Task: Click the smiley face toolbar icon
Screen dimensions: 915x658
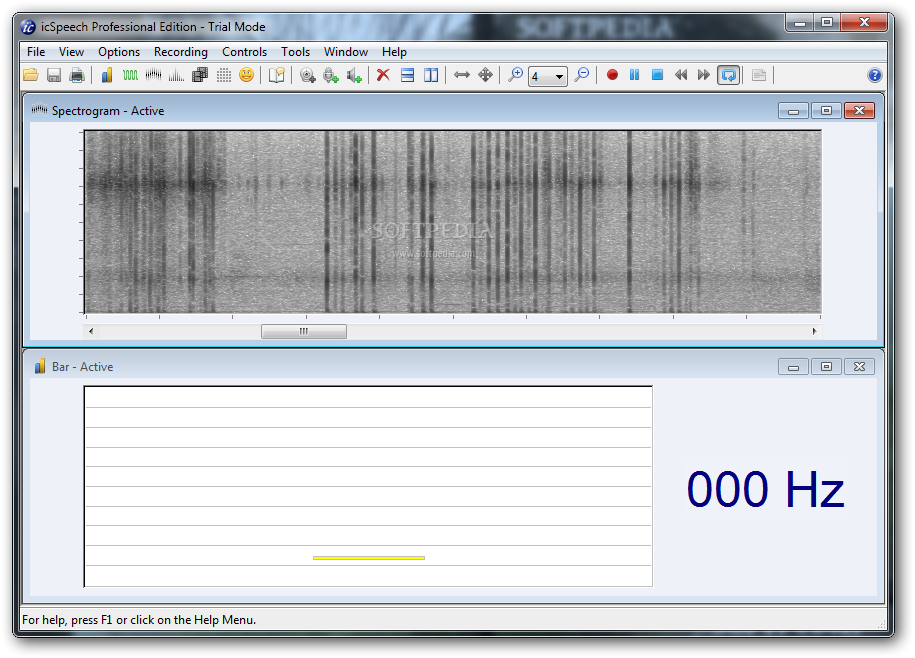Action: pyautogui.click(x=247, y=75)
